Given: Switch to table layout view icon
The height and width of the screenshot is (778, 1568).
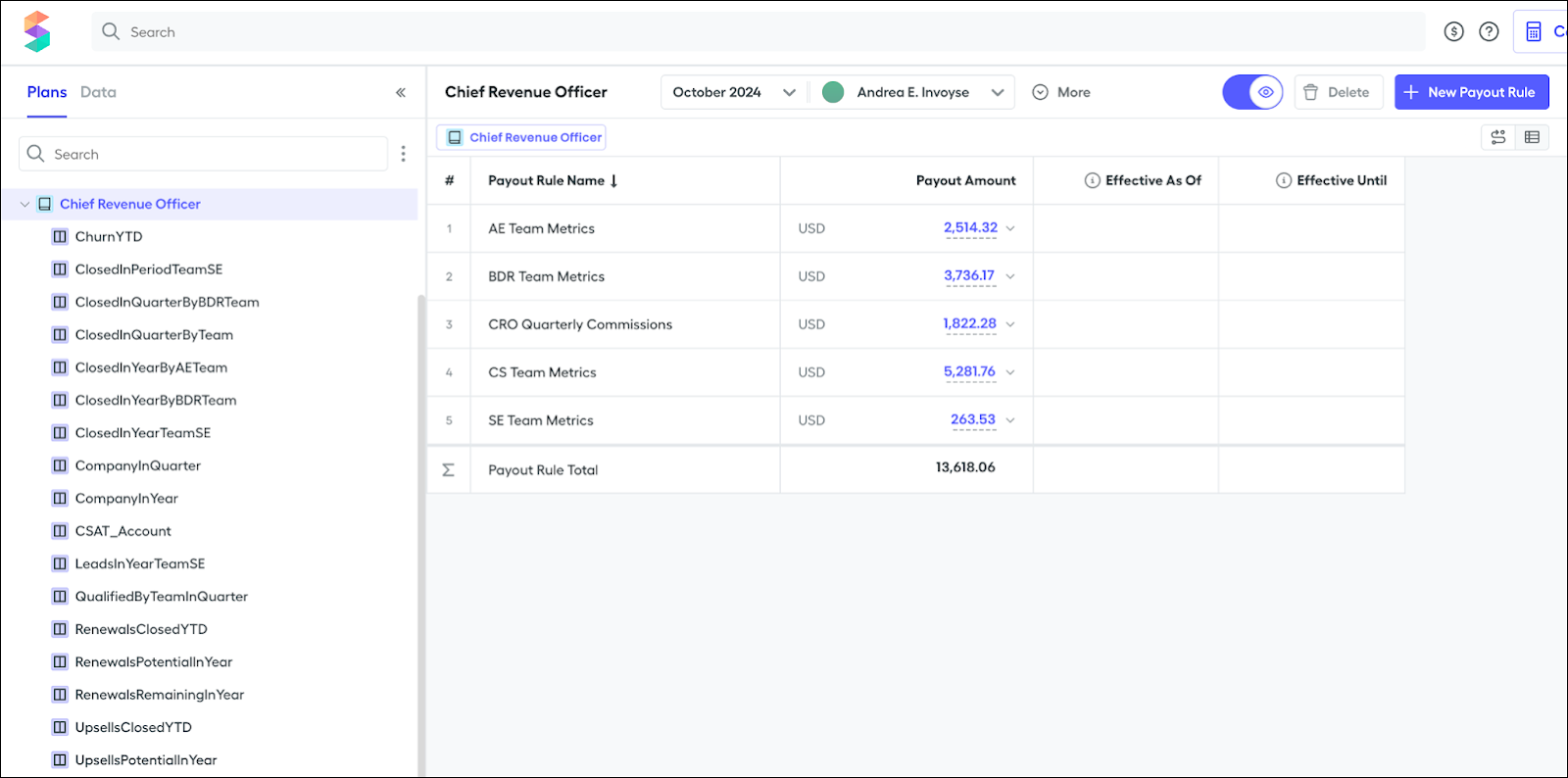Looking at the screenshot, I should coord(1532,137).
